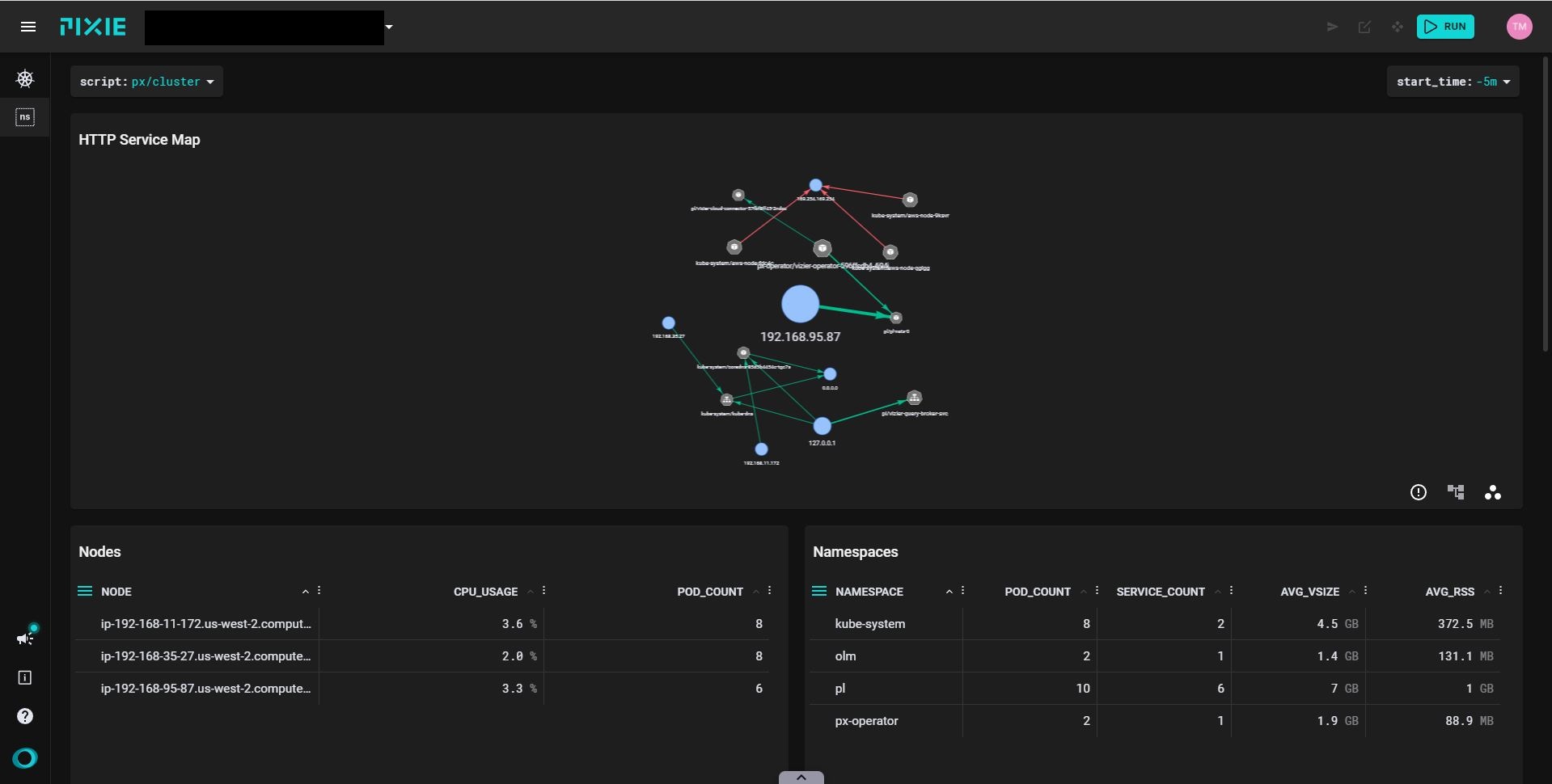Open the help question mark icon
Screen dimensions: 1552x784
pyautogui.click(x=25, y=716)
